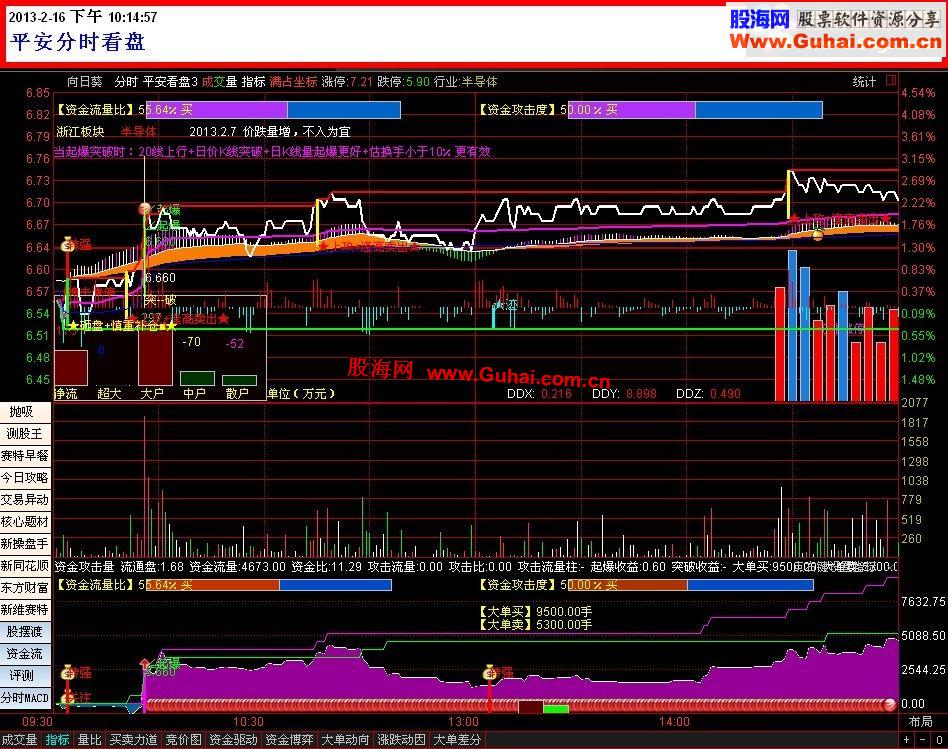Click 成交量 in the chart header
948x749 pixels.
[219, 82]
